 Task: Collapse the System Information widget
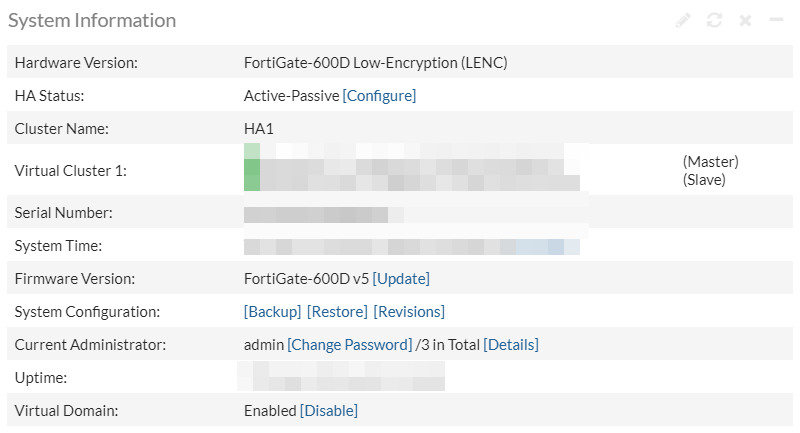[775, 20]
